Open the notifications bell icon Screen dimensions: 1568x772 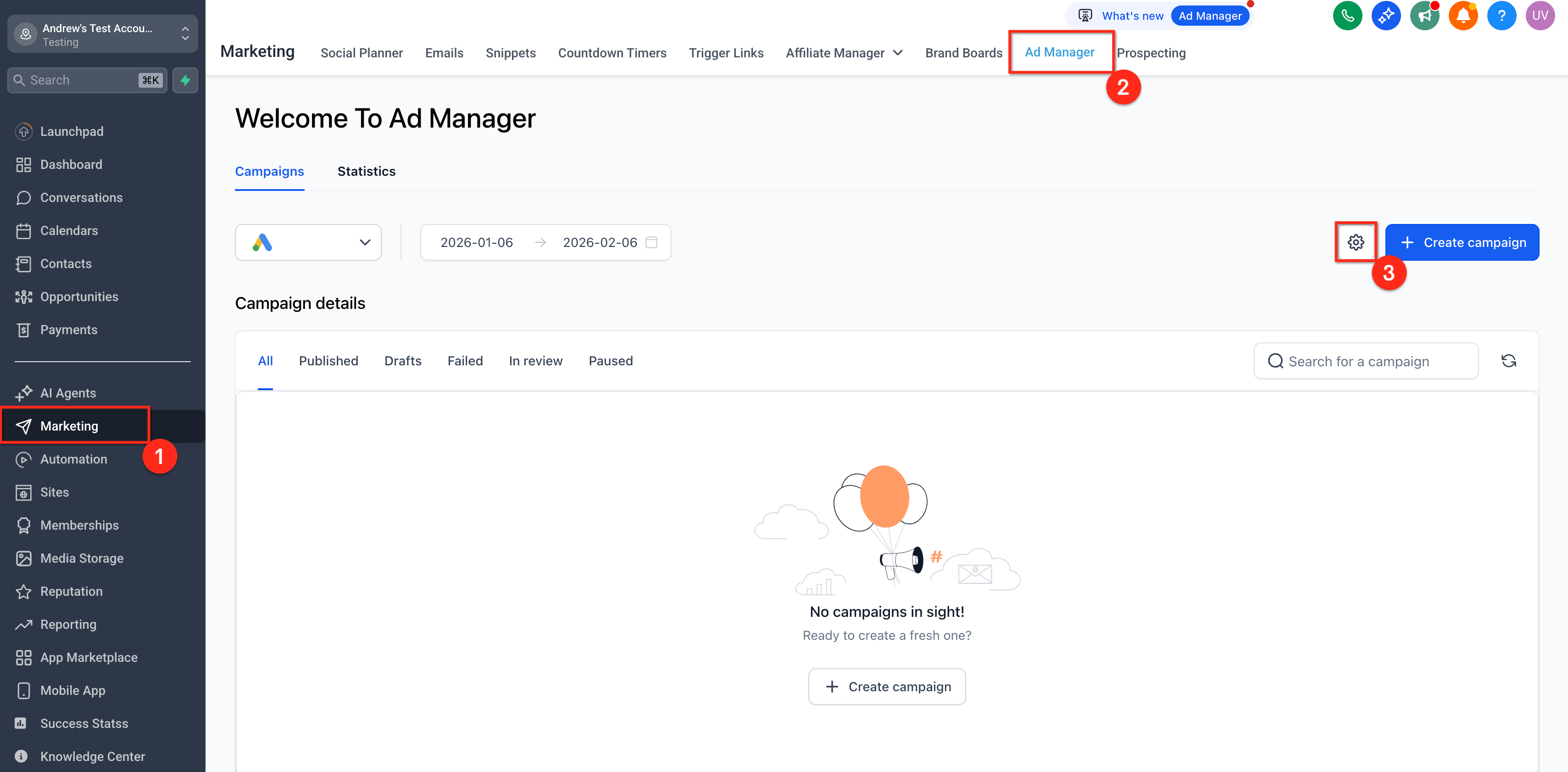pyautogui.click(x=1462, y=16)
